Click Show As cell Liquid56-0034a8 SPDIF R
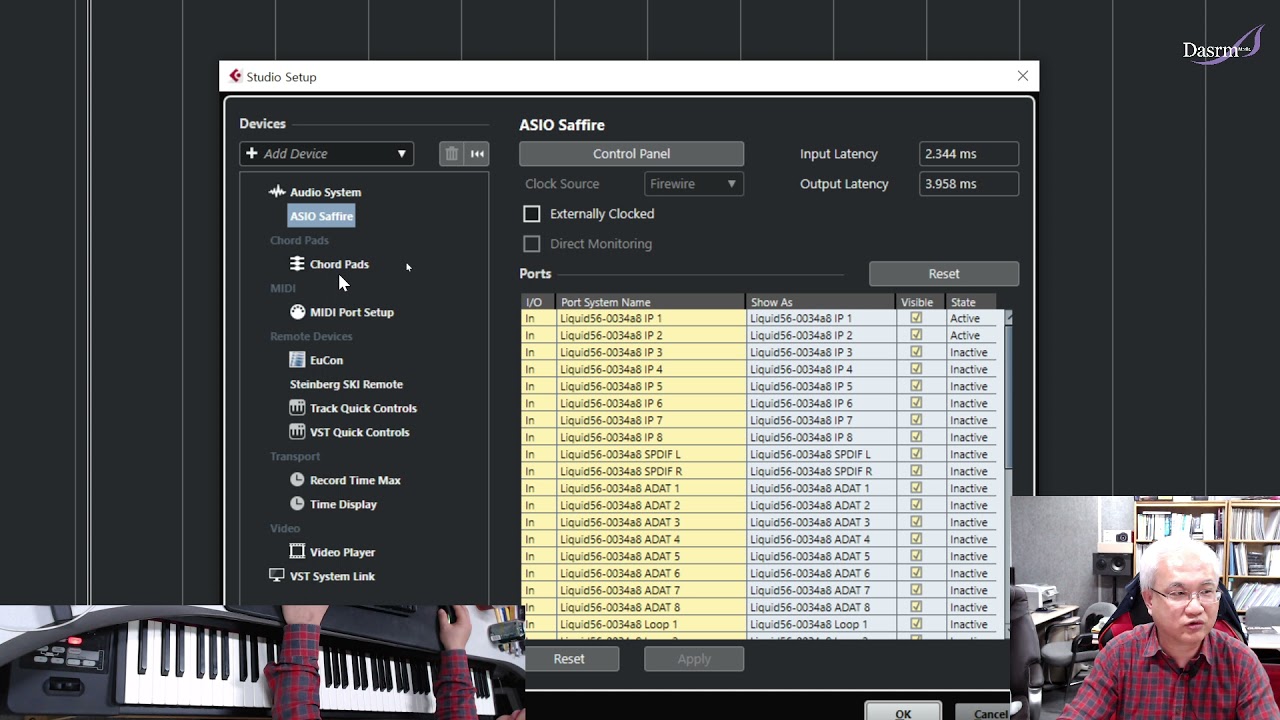The height and width of the screenshot is (720, 1280). (x=820, y=471)
